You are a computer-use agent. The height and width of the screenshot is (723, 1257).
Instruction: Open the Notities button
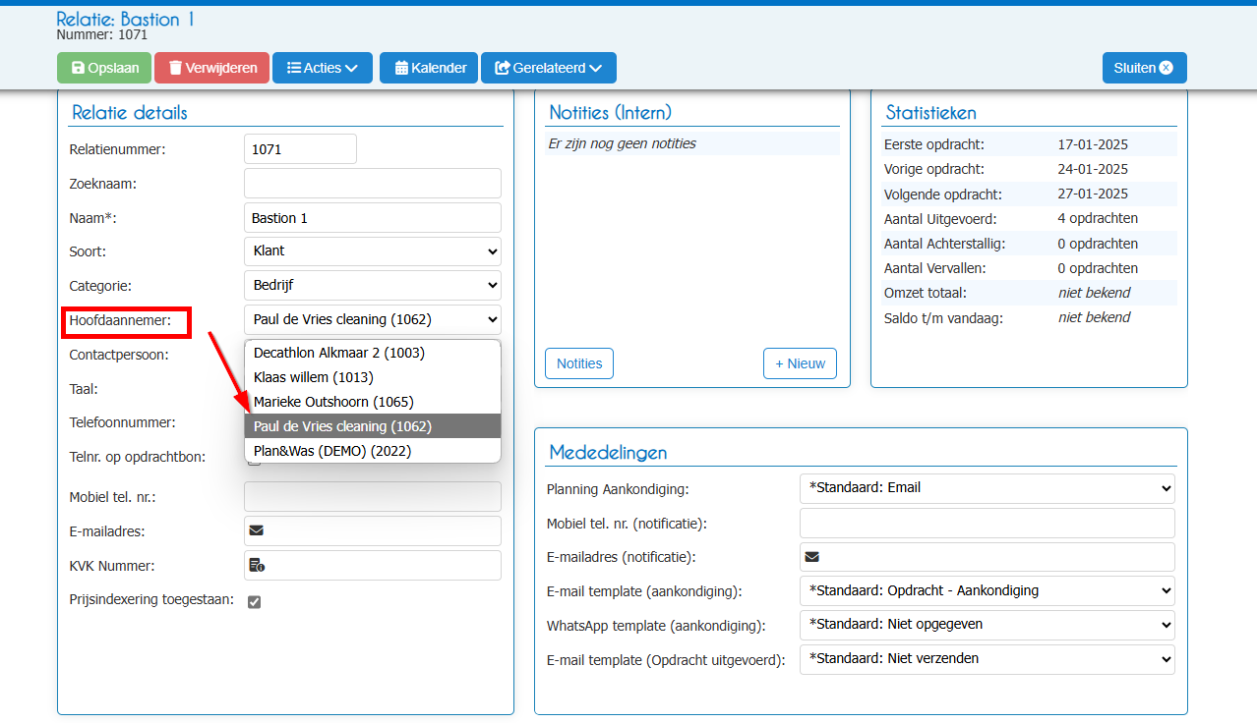[579, 364]
